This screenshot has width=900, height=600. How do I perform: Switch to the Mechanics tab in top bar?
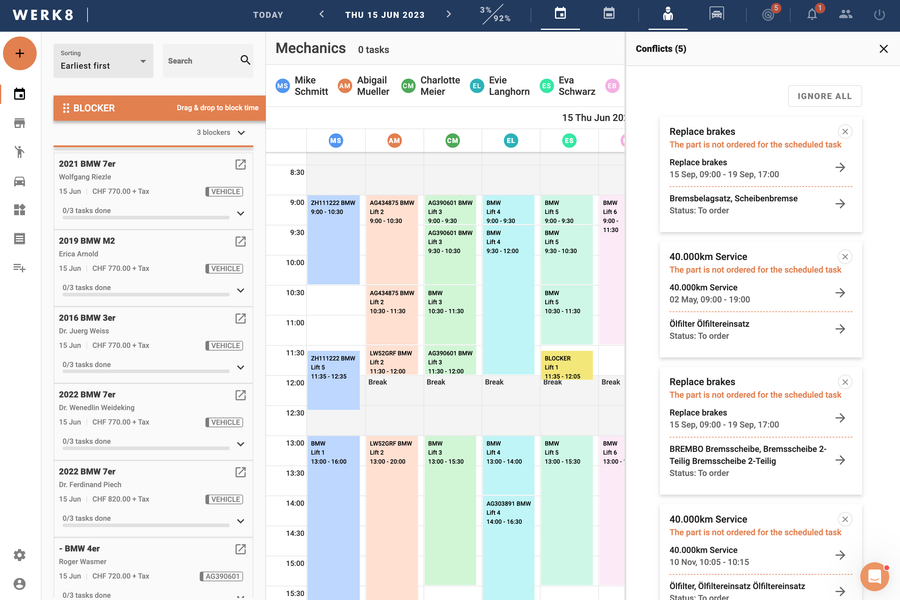point(667,15)
